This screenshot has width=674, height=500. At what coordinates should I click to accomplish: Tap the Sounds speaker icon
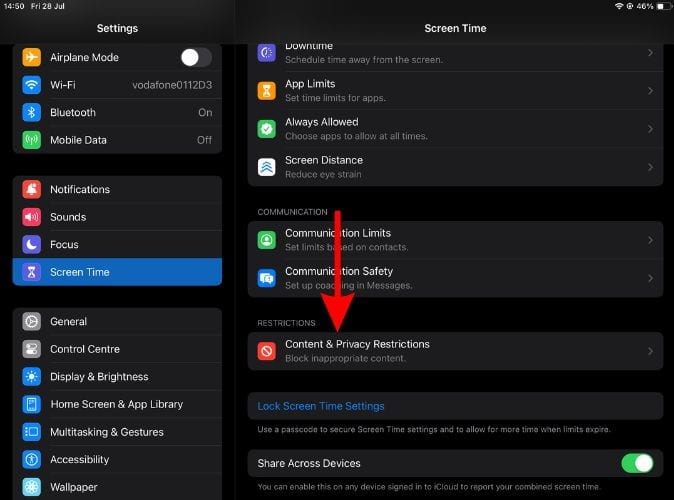32,217
